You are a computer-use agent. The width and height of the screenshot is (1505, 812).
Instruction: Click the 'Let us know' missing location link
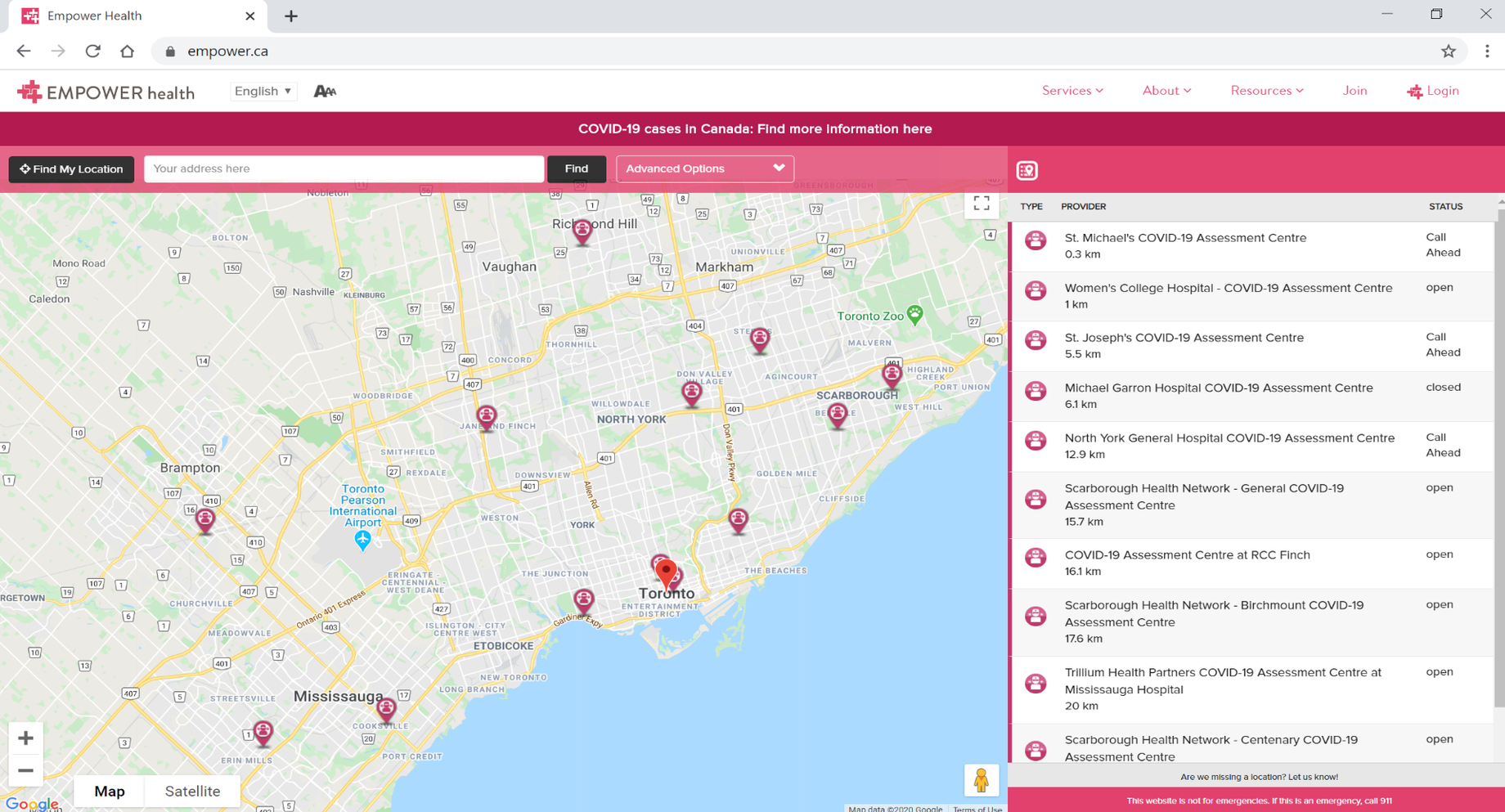point(1313,777)
